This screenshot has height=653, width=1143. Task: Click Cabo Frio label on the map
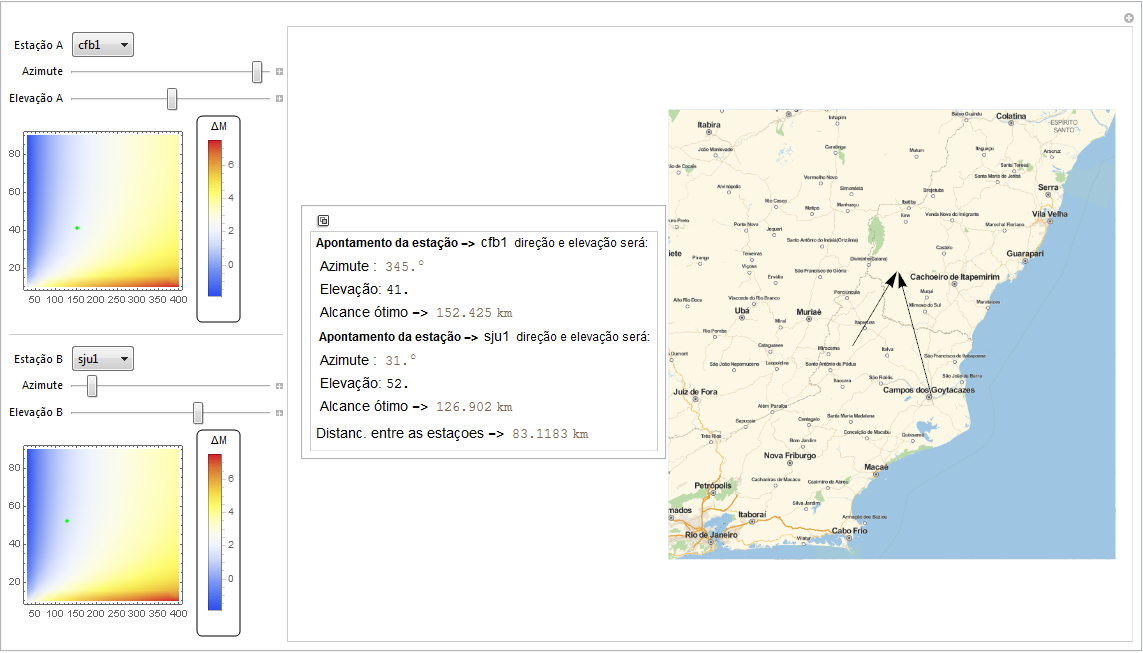[x=849, y=531]
